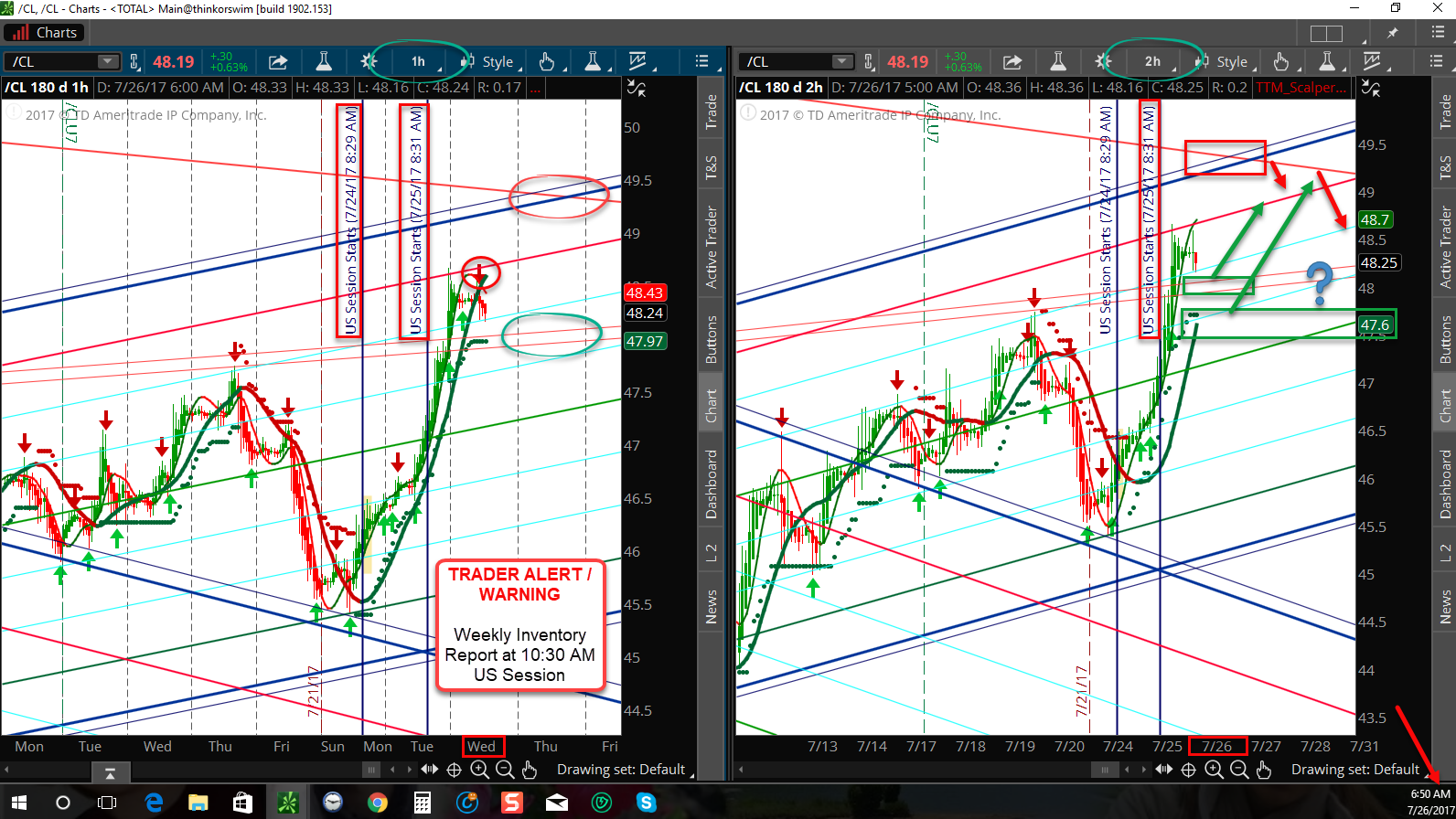Expand symbol dropdown in left chart
The image size is (1456, 819).
108,62
